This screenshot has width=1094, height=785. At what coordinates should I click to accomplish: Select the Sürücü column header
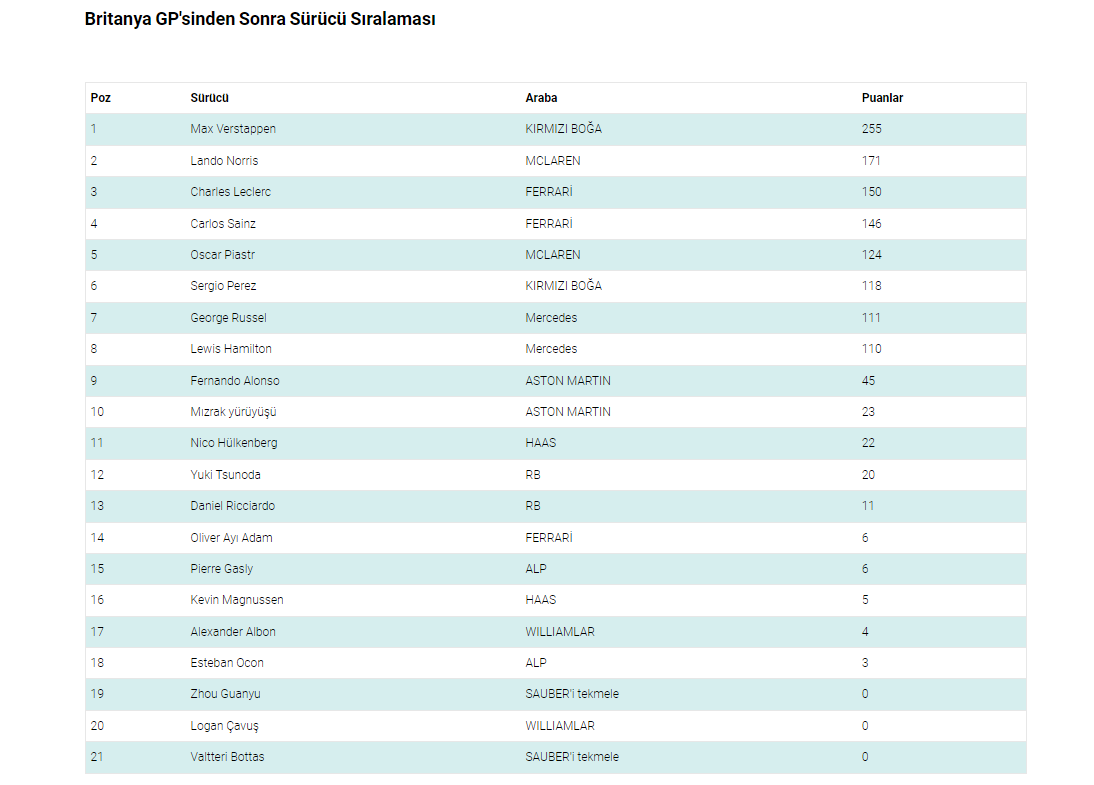[210, 98]
